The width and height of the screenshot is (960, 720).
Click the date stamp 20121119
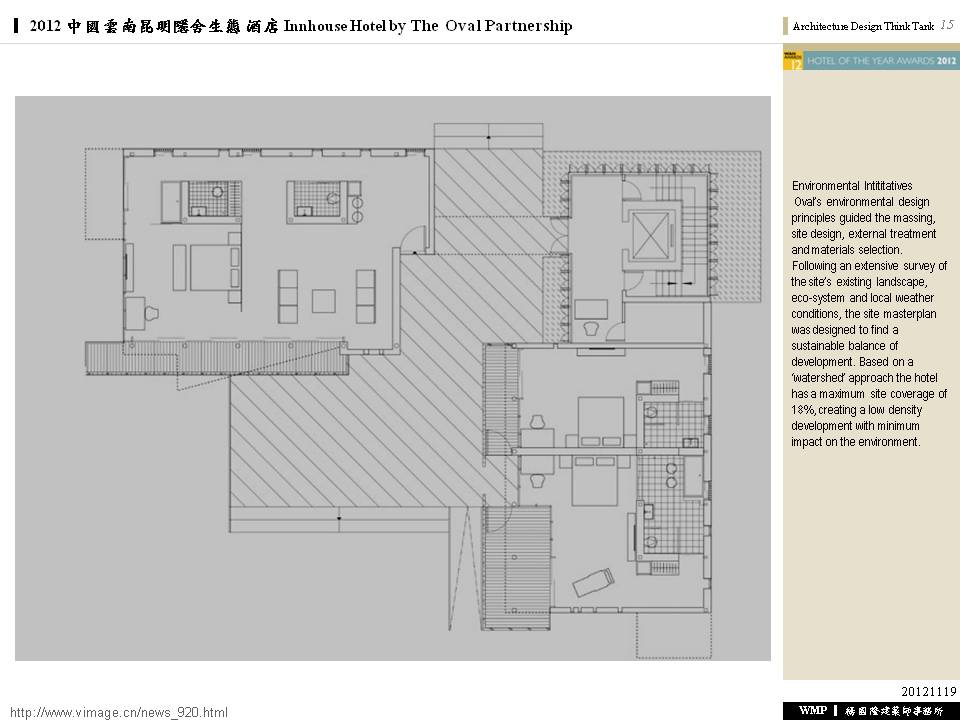[929, 691]
